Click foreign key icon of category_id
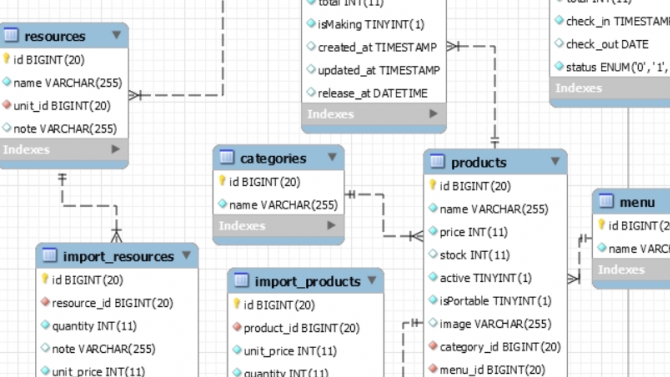Viewport: 670px width, 377px height. (x=433, y=345)
